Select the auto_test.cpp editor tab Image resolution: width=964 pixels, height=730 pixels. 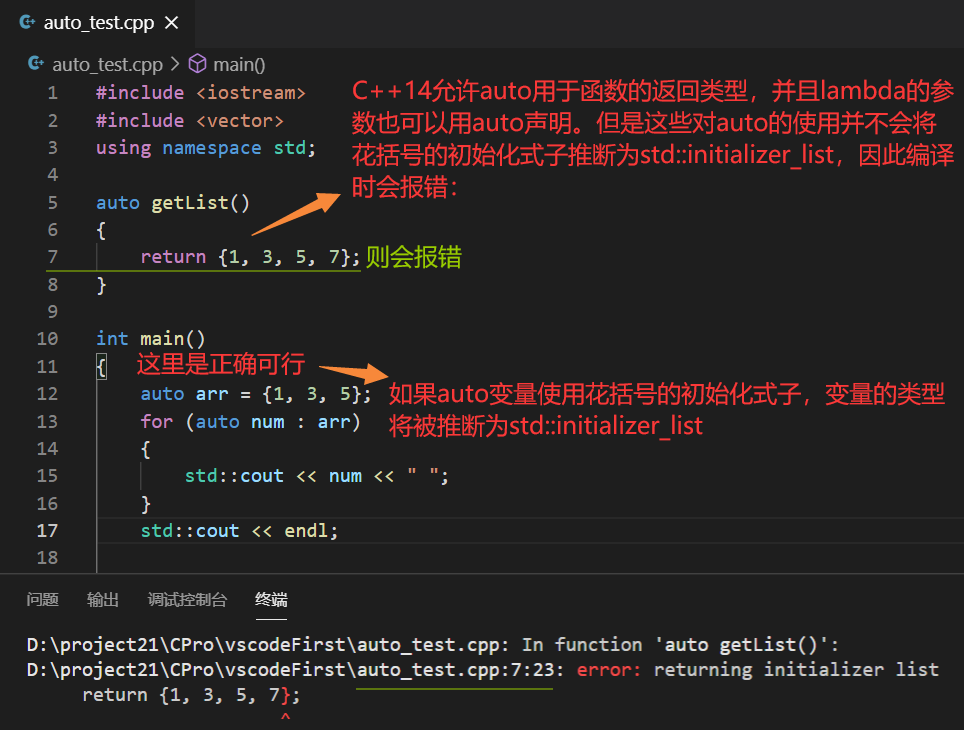click(x=98, y=23)
